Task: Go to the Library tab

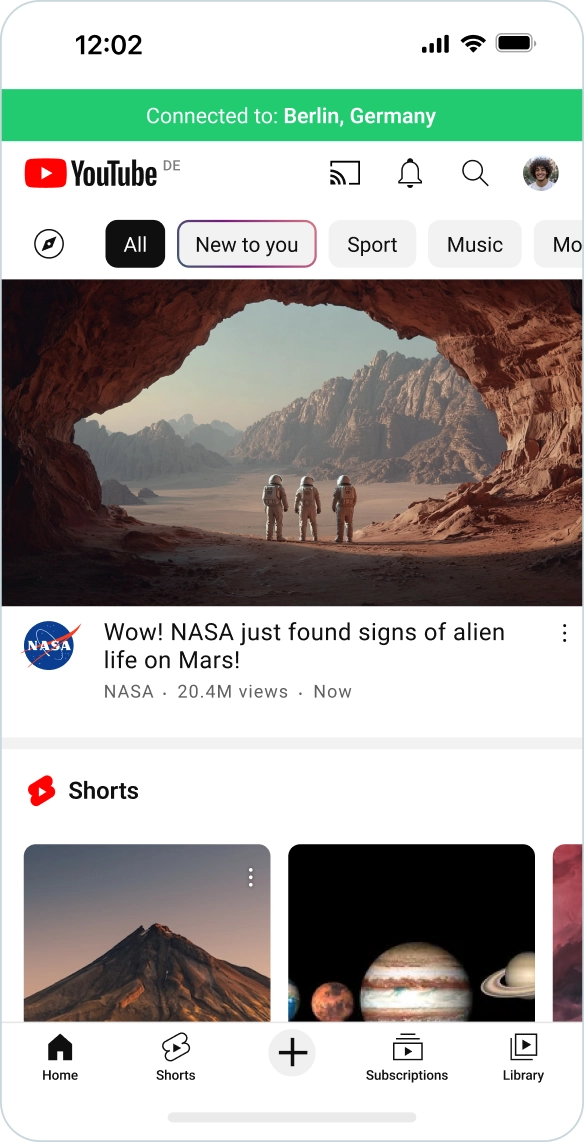Action: [524, 1058]
